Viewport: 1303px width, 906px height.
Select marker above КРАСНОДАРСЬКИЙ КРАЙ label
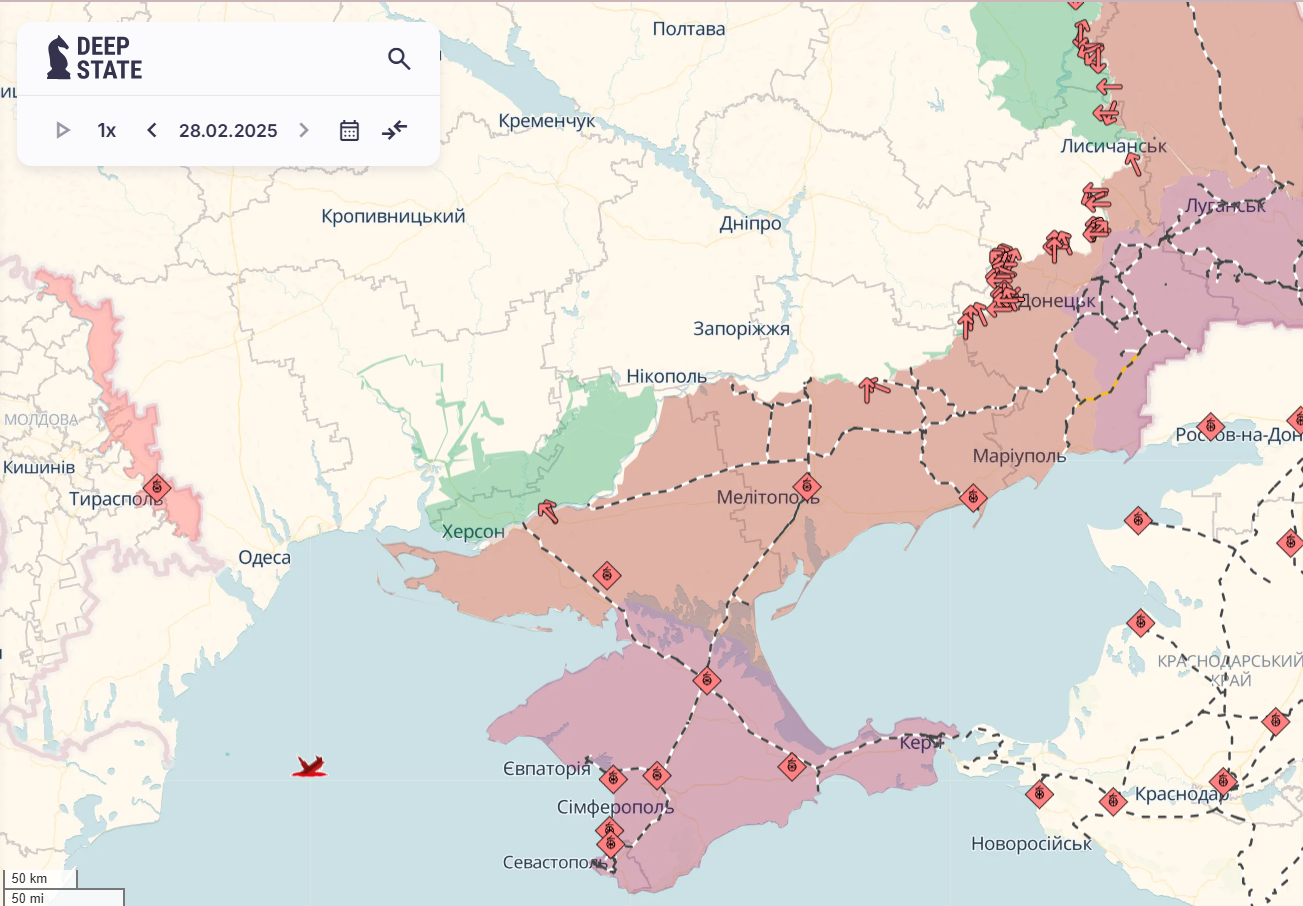1140,623
